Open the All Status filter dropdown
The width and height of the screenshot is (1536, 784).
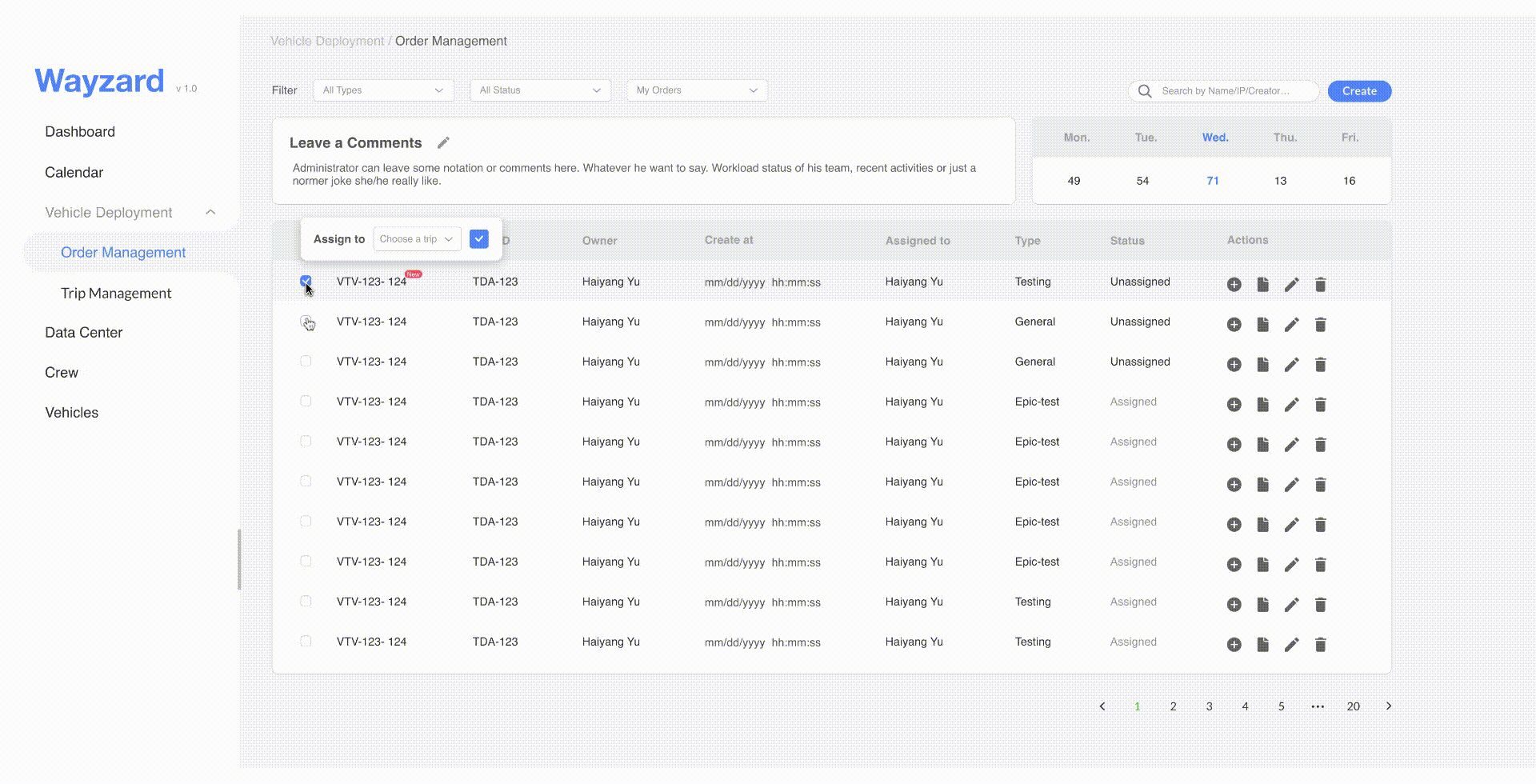(x=540, y=90)
